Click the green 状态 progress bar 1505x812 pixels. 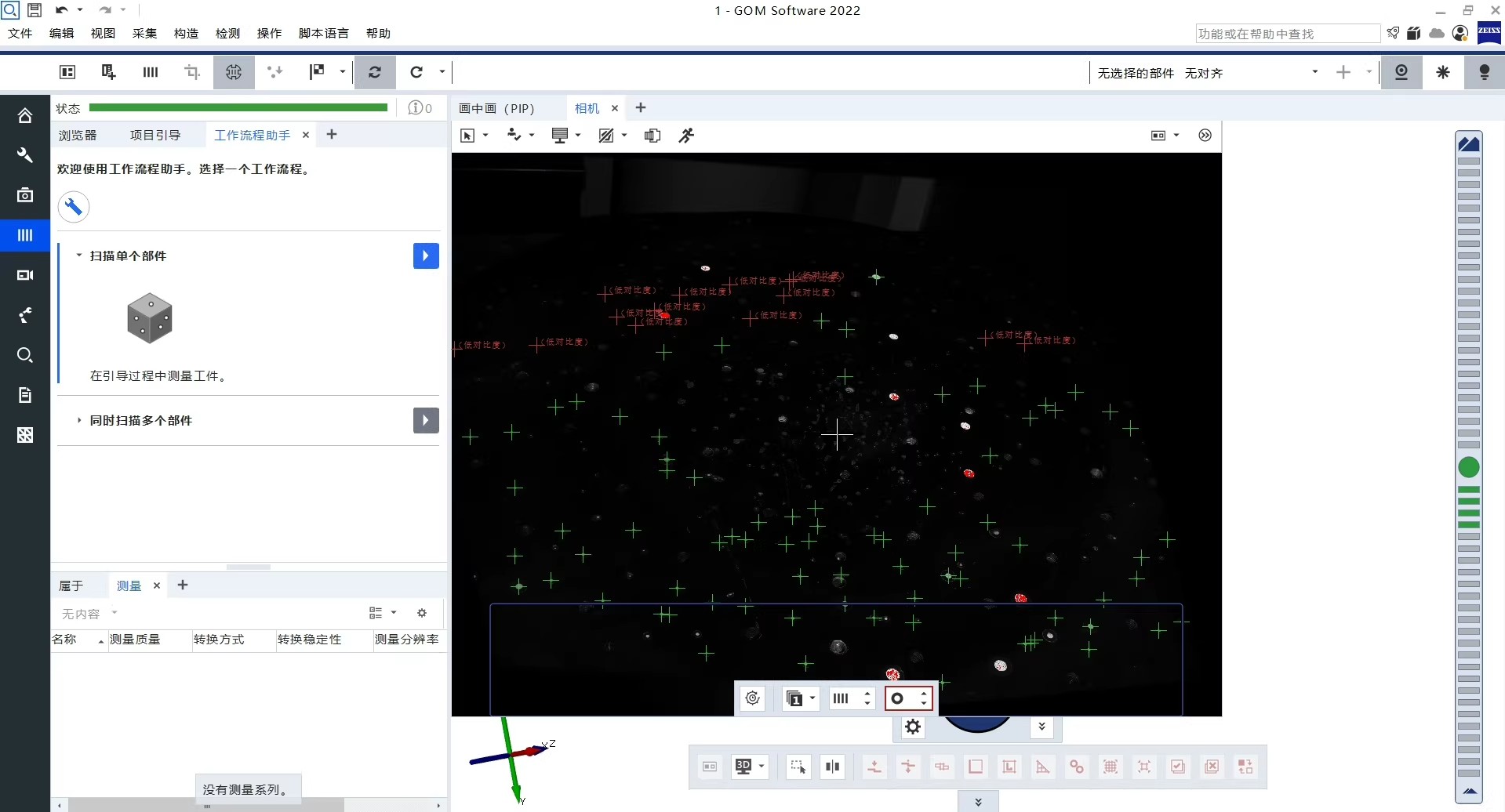tap(238, 107)
